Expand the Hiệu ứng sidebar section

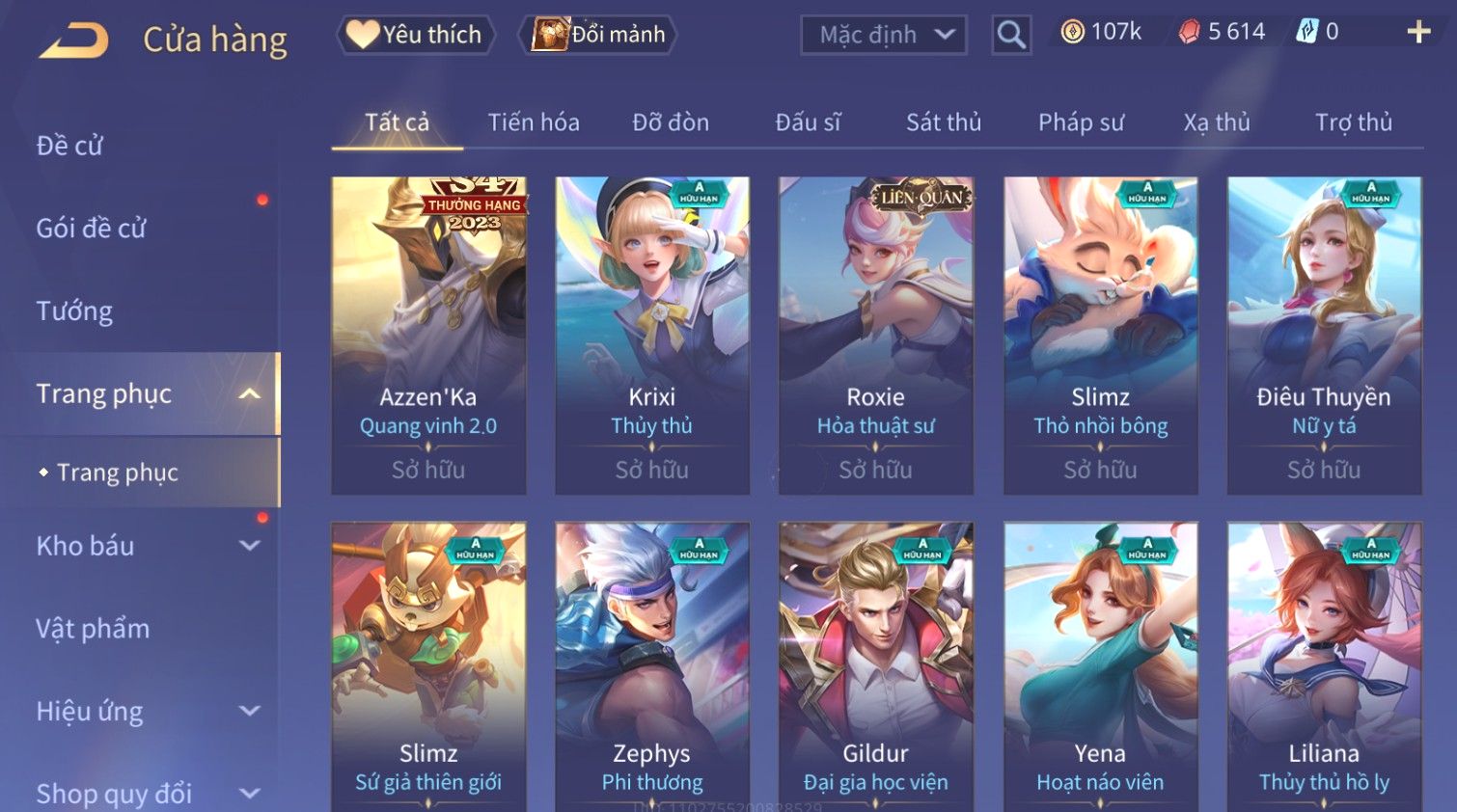pyautogui.click(x=249, y=711)
